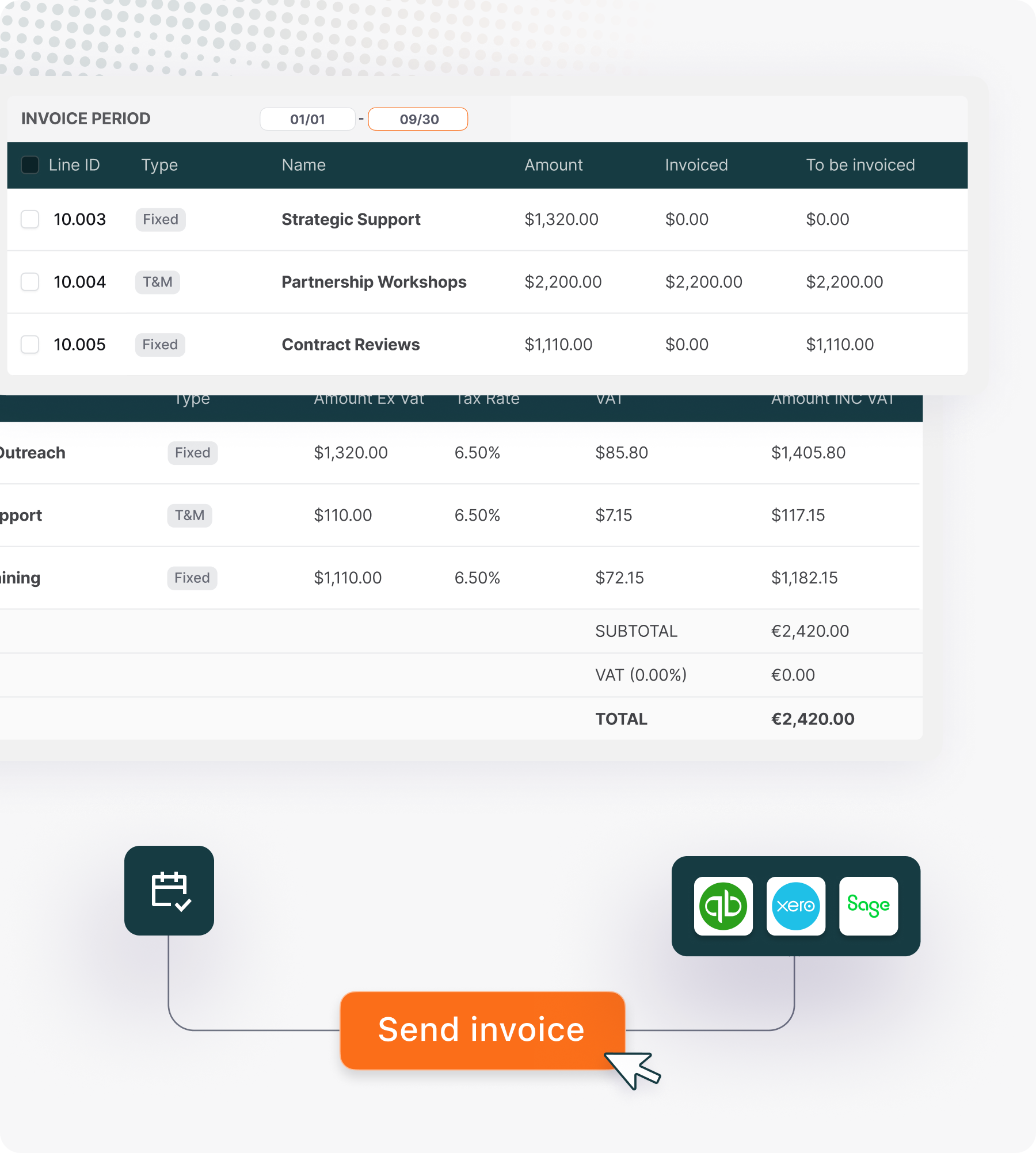Click the Sage integration icon
The height and width of the screenshot is (1153, 1036).
(869, 906)
